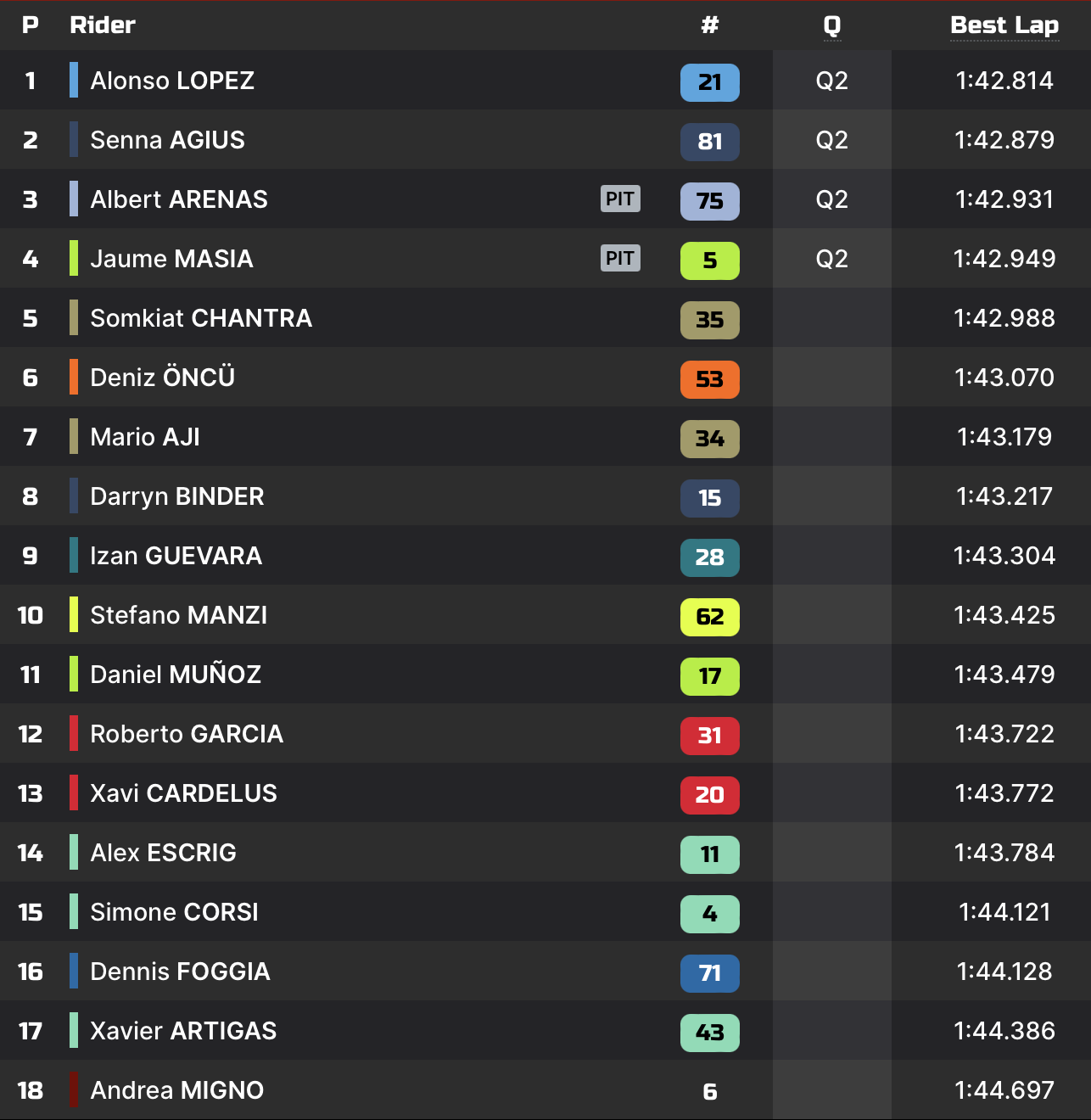Screen dimensions: 1091x1120
Task: Click the Q2 status for Alonso Lopez
Action: click(831, 81)
